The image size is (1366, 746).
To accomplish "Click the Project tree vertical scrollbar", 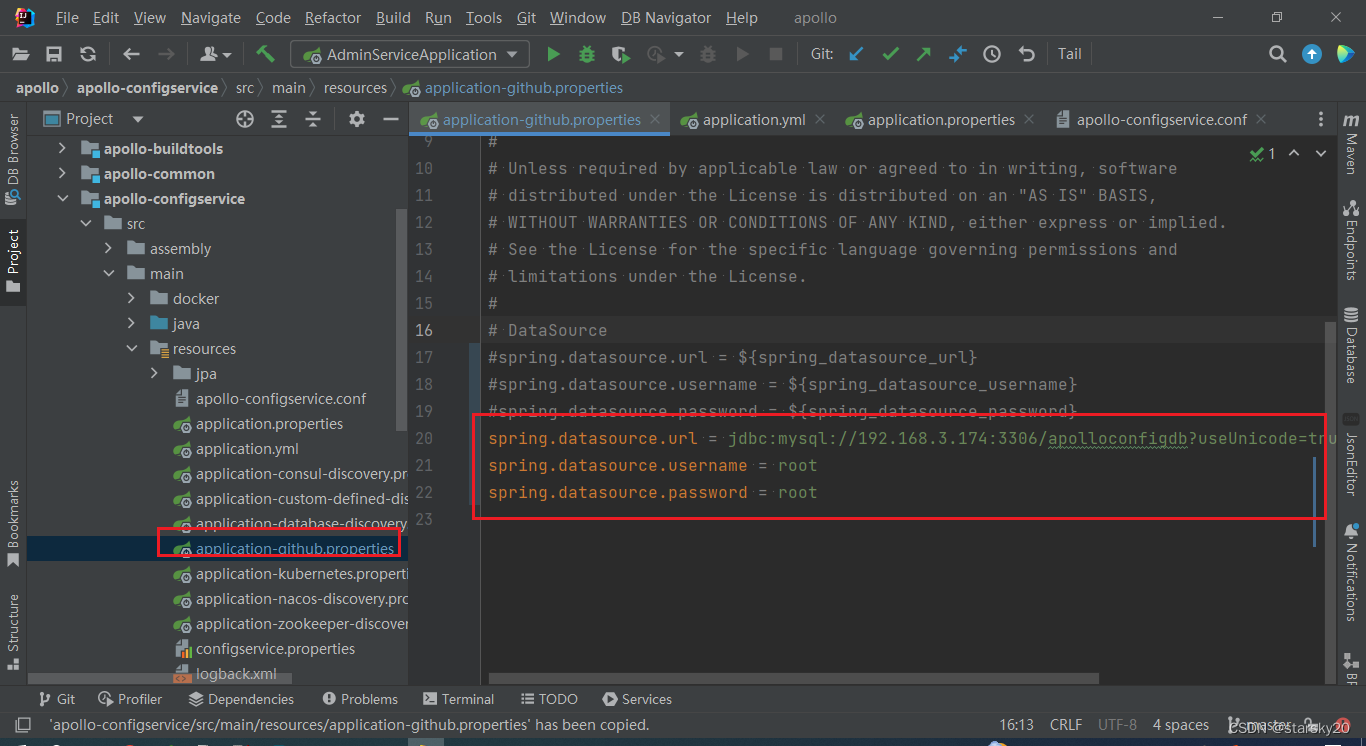I will point(402,318).
